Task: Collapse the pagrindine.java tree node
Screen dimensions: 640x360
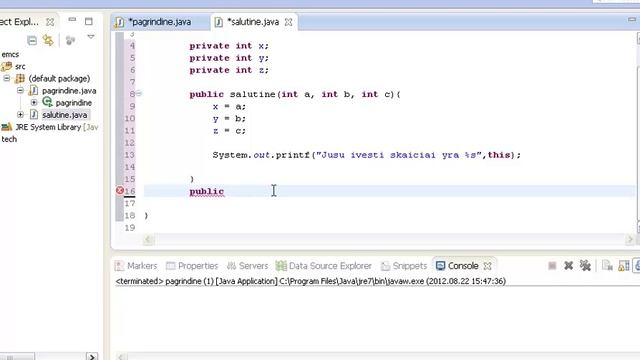Action: pyautogui.click(x=20, y=91)
